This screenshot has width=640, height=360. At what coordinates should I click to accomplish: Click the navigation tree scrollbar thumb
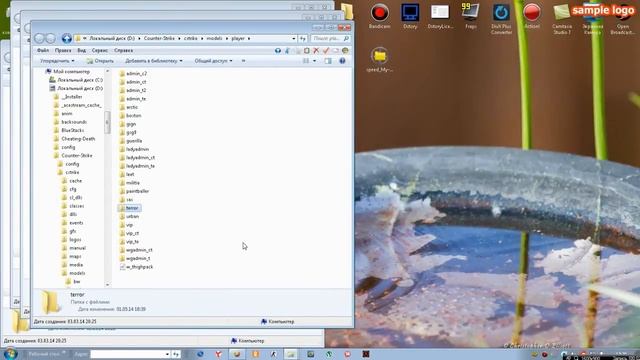(x=107, y=122)
